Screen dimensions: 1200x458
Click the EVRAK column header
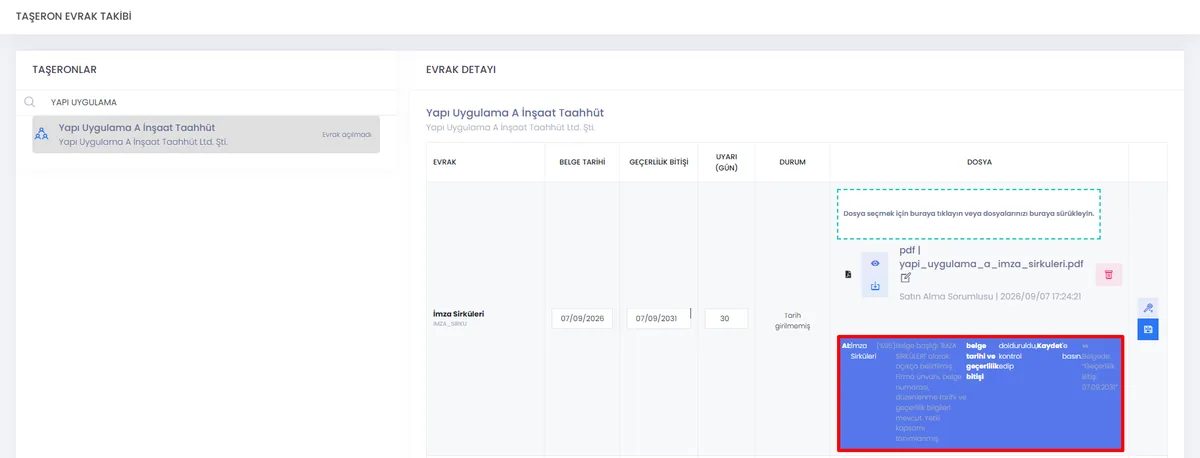tap(445, 162)
